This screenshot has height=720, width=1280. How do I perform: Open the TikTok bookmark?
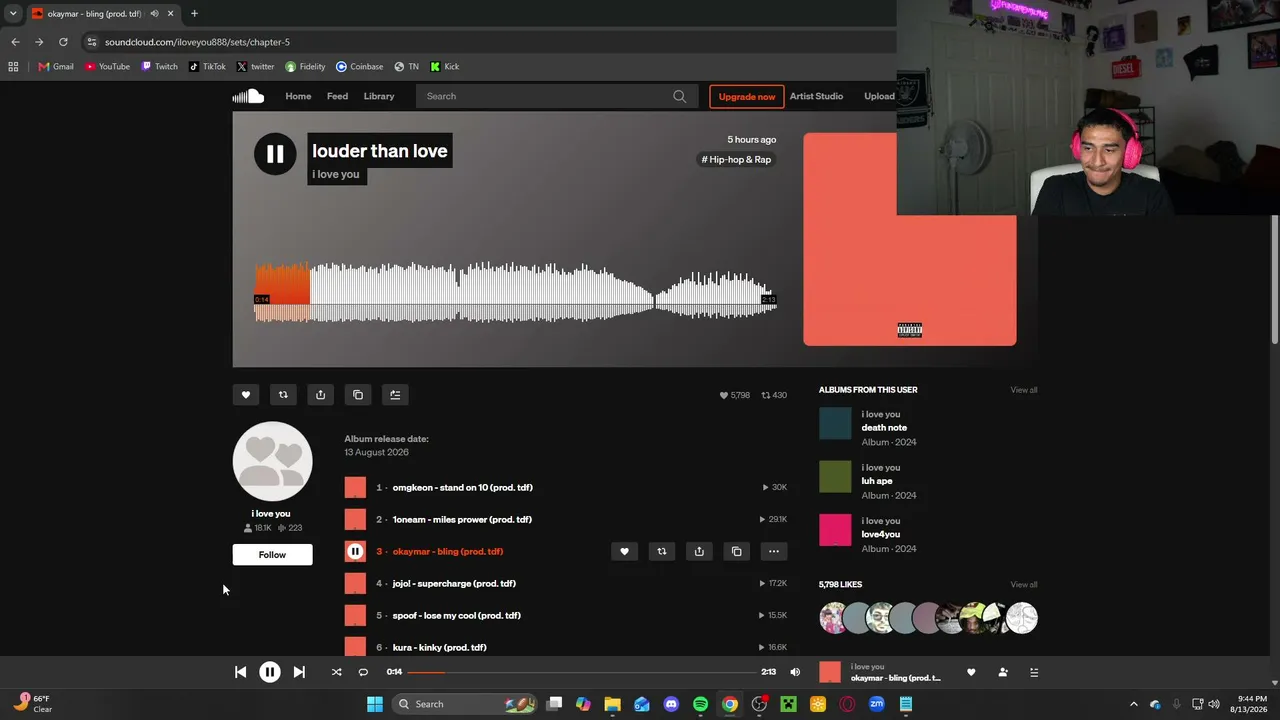[208, 67]
